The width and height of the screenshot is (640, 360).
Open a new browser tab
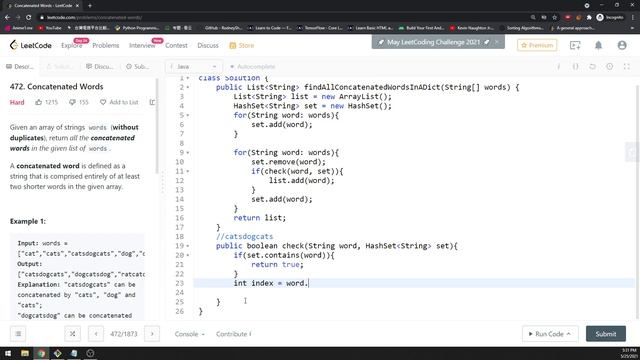click(x=90, y=6)
